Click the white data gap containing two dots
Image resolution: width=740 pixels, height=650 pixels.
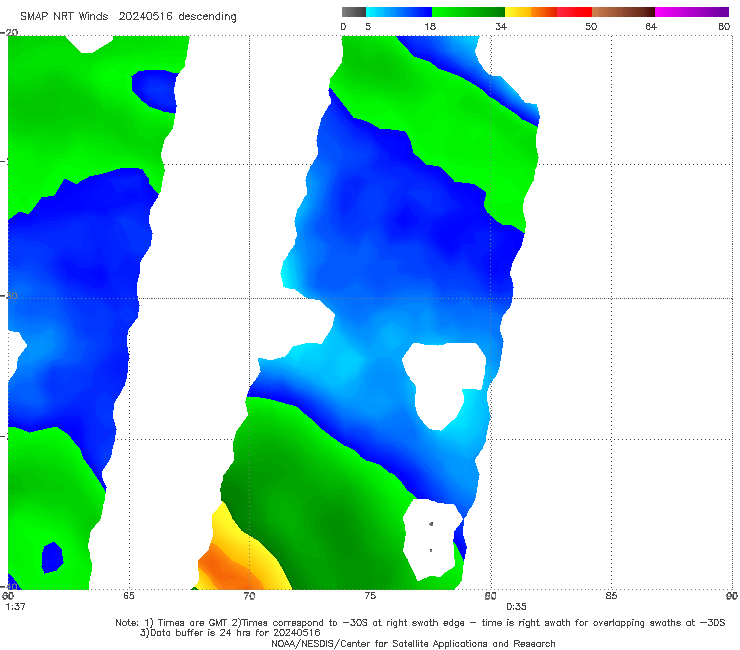(432, 538)
